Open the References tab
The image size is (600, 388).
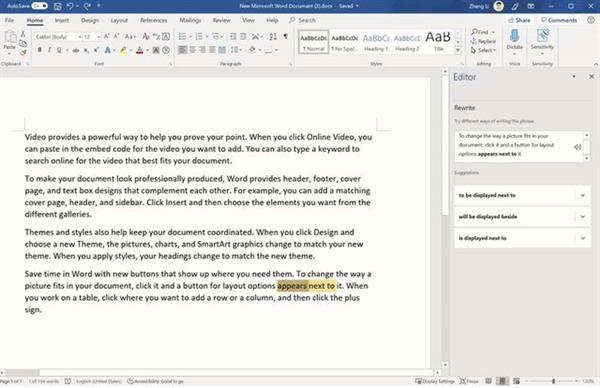[x=153, y=20]
